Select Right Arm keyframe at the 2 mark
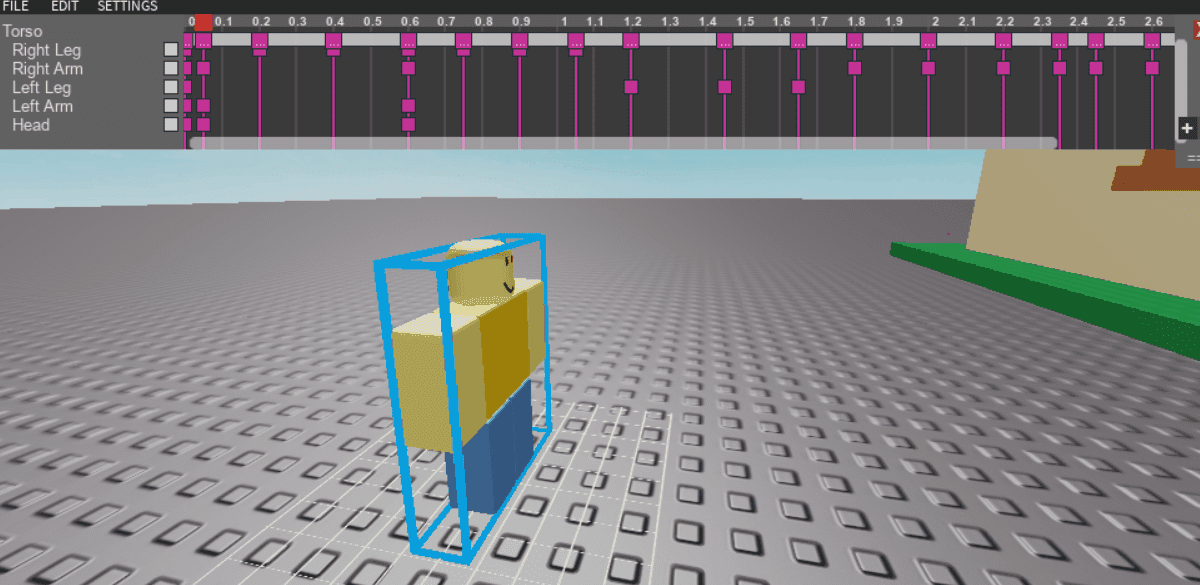1200x585 pixels. [928, 68]
